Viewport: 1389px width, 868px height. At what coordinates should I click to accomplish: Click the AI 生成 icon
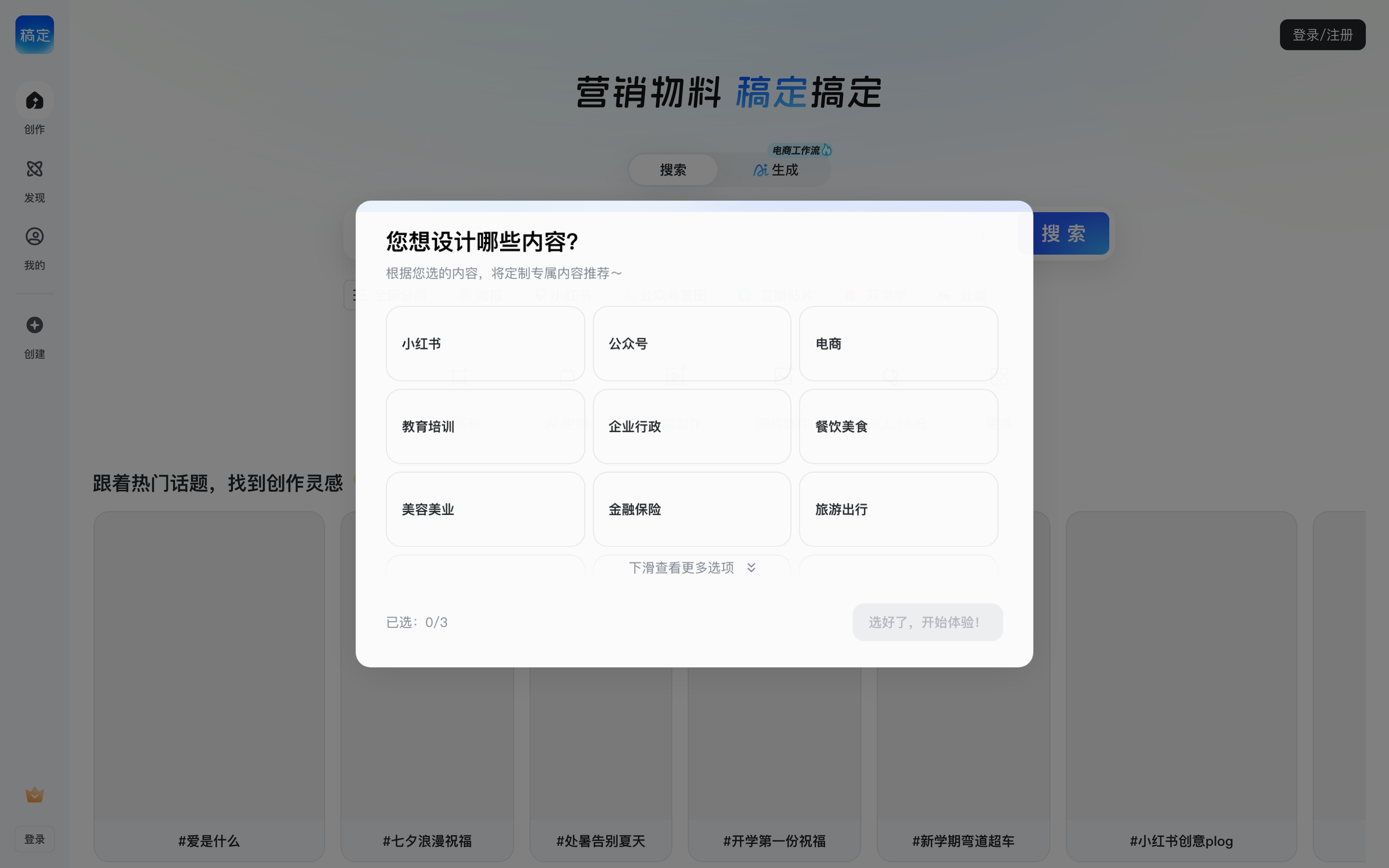coord(761,170)
